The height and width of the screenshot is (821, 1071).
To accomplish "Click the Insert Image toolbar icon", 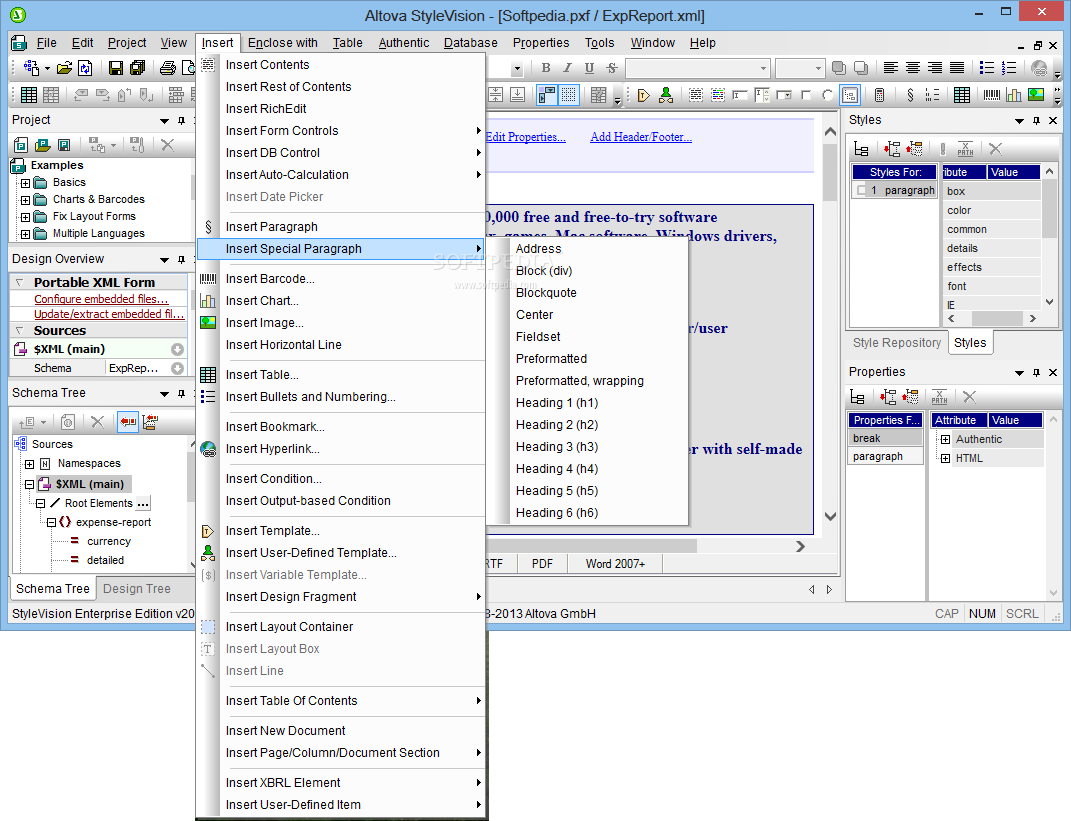I will tap(1036, 95).
